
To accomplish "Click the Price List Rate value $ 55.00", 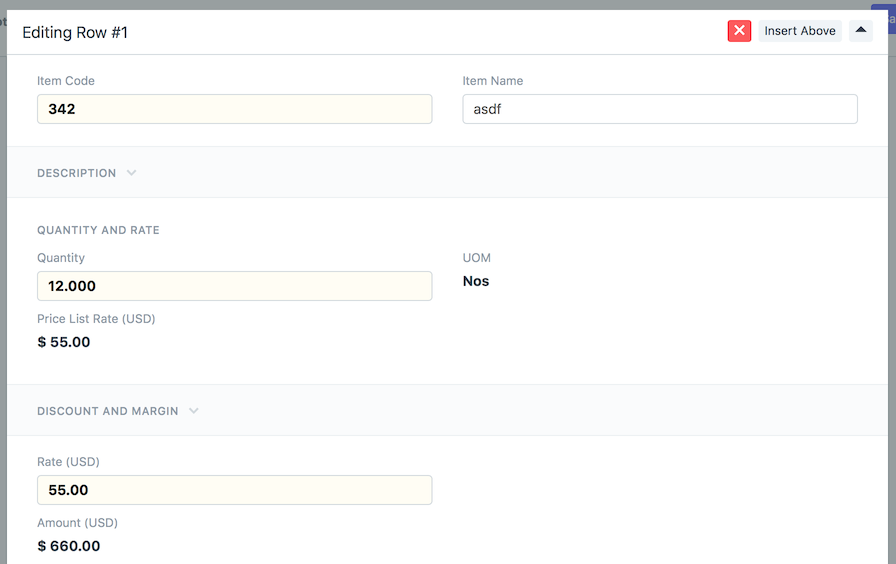I will (x=63, y=342).
